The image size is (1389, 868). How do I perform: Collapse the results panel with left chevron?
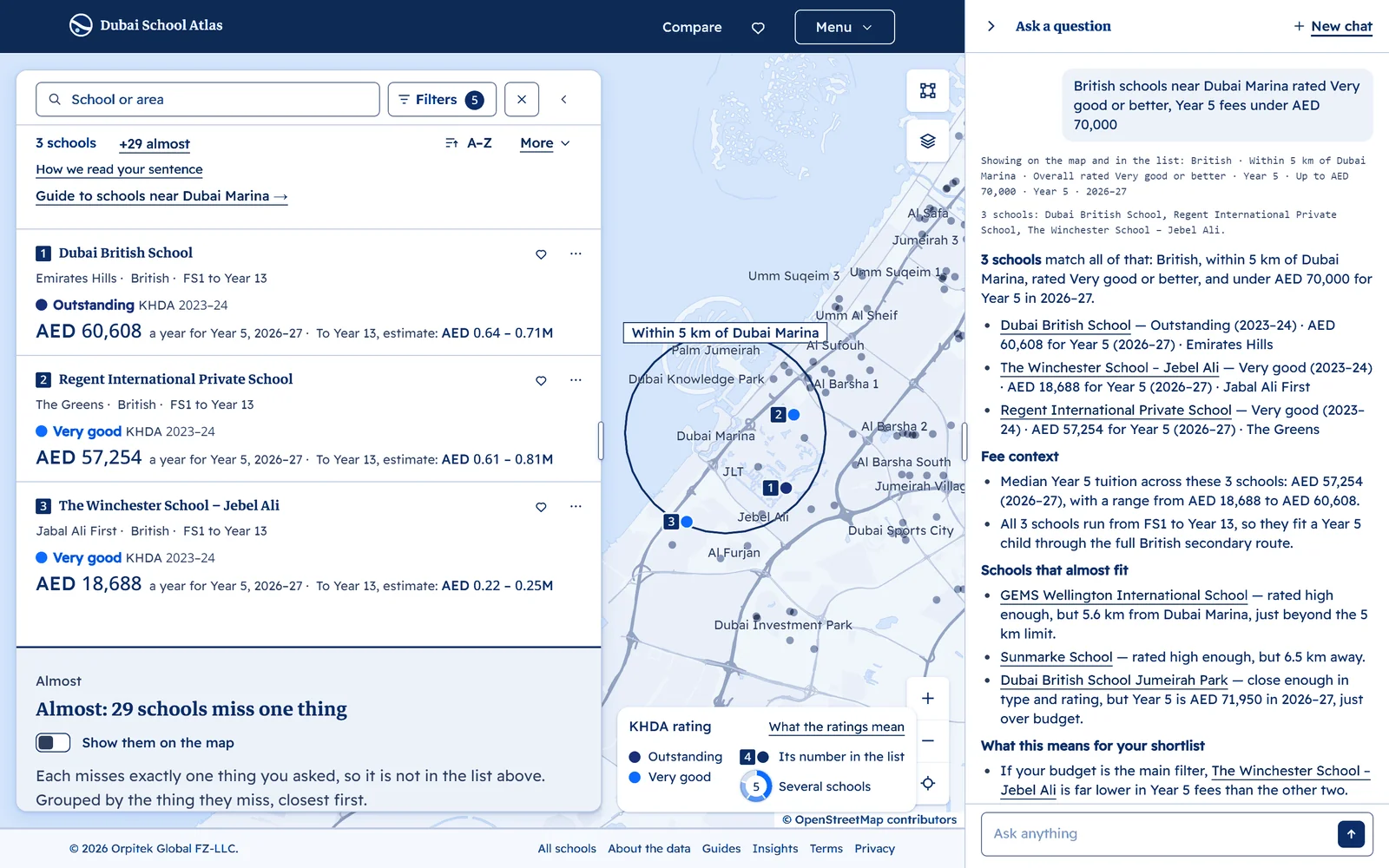tap(563, 100)
